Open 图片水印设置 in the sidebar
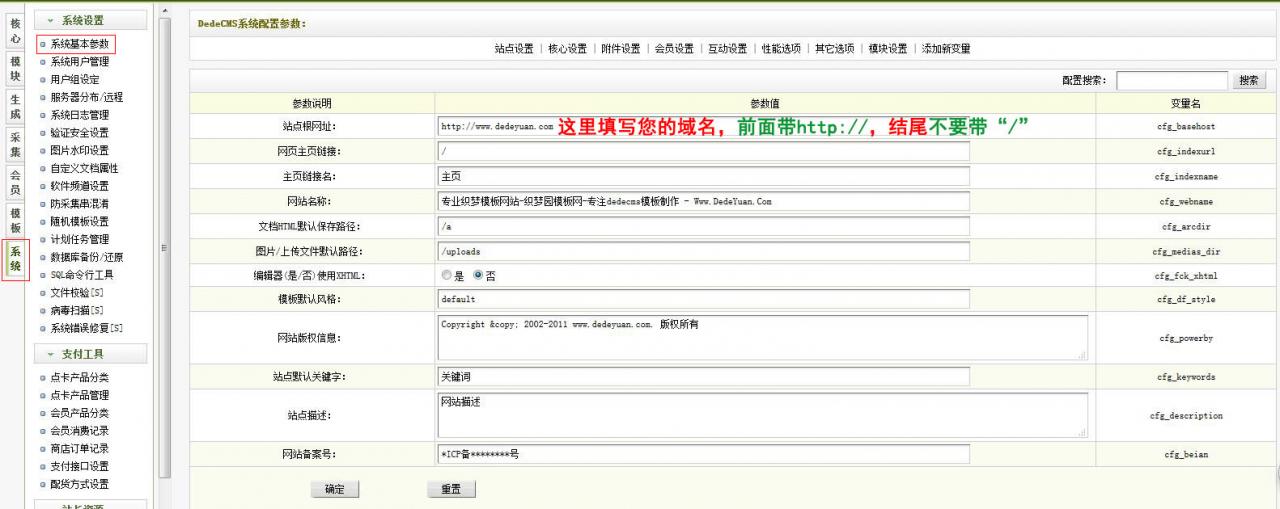 tap(80, 151)
